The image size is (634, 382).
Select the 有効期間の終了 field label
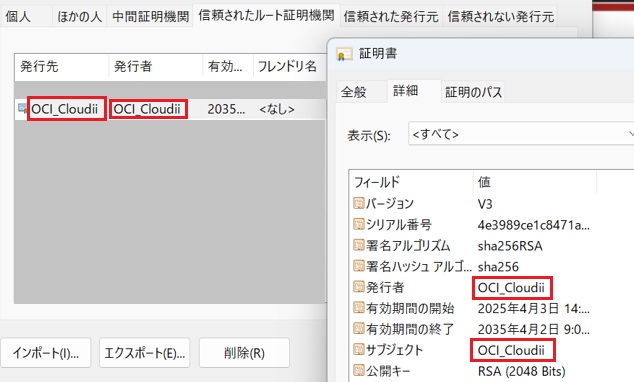click(x=410, y=329)
